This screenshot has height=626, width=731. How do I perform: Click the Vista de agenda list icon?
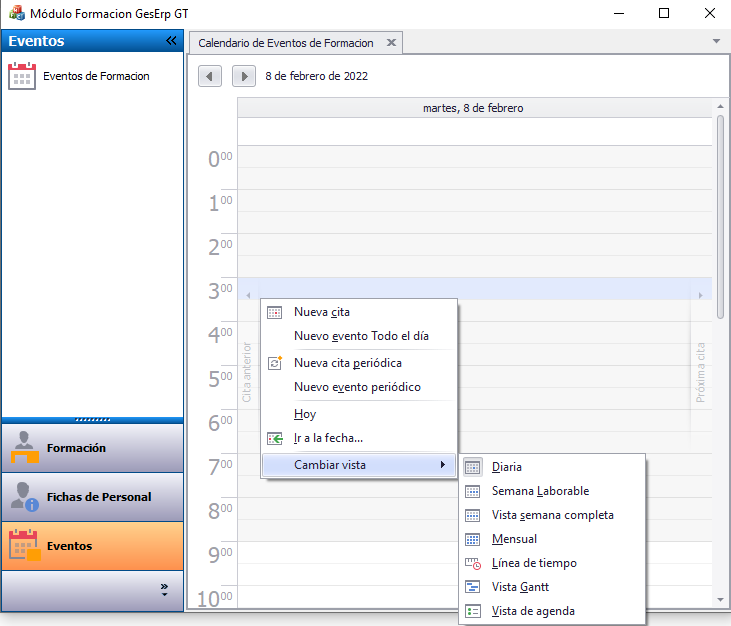coord(473,611)
